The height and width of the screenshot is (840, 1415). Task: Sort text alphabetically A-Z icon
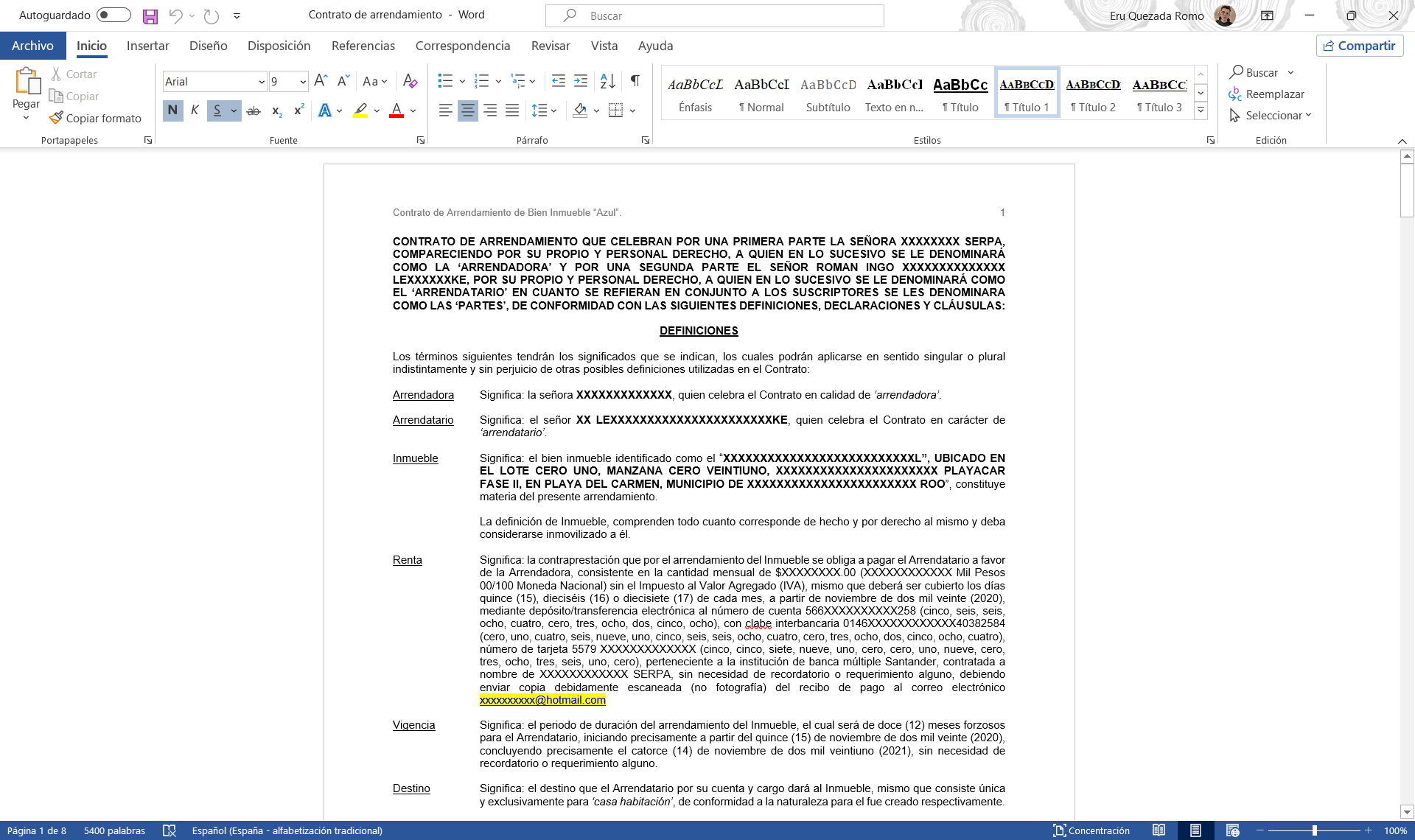click(x=608, y=81)
